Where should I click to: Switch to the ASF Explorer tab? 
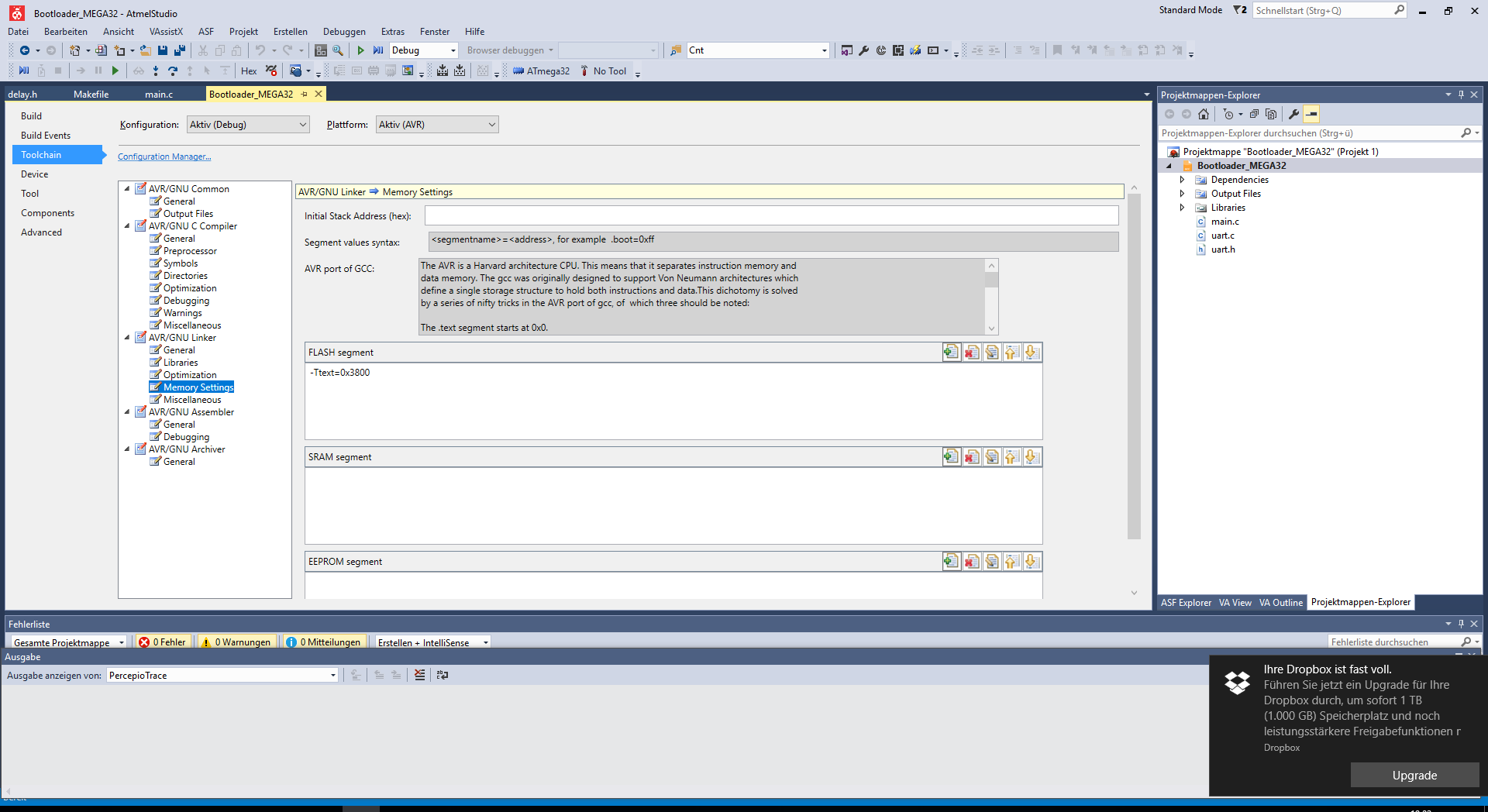tap(1186, 603)
